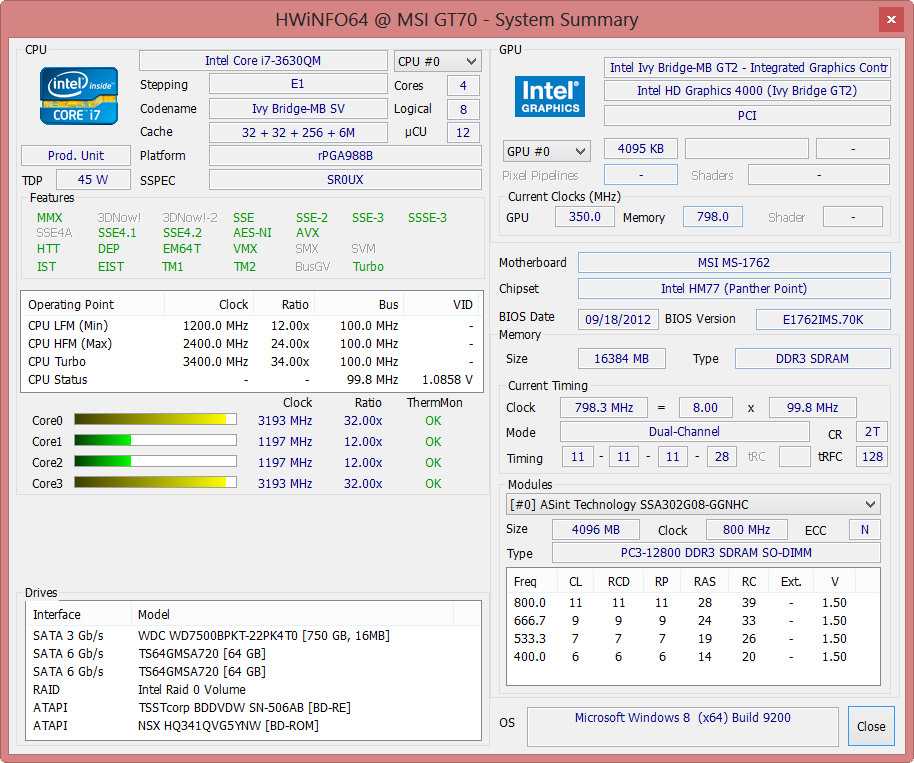Viewport: 914px width, 763px height.
Task: Click the µCU value field
Action: [x=463, y=132]
